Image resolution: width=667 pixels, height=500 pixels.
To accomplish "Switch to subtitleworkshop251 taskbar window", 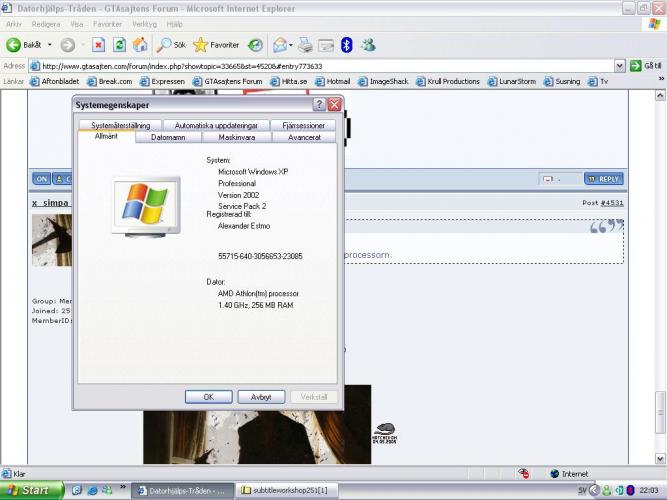I will (287, 490).
